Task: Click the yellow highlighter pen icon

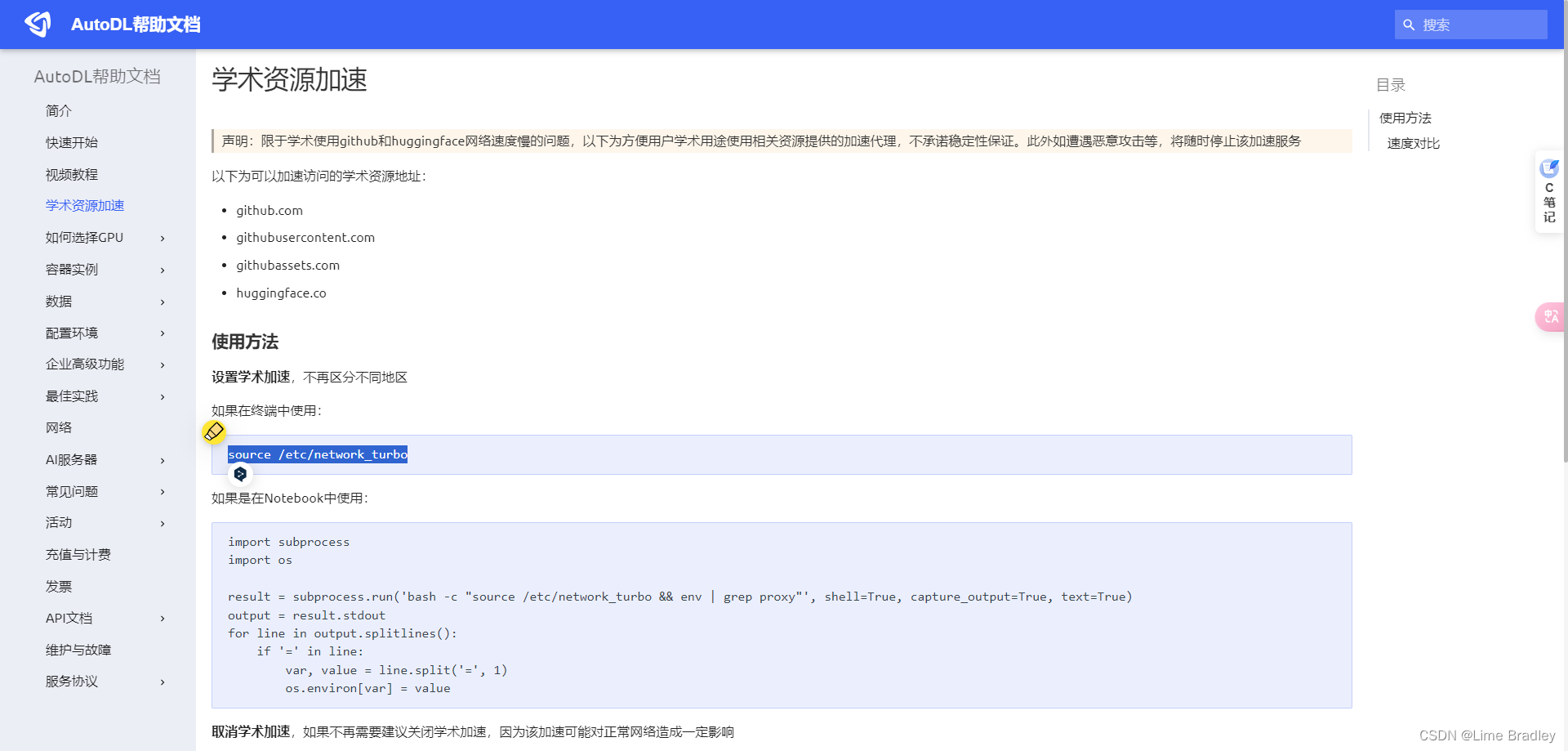Action: (x=214, y=431)
